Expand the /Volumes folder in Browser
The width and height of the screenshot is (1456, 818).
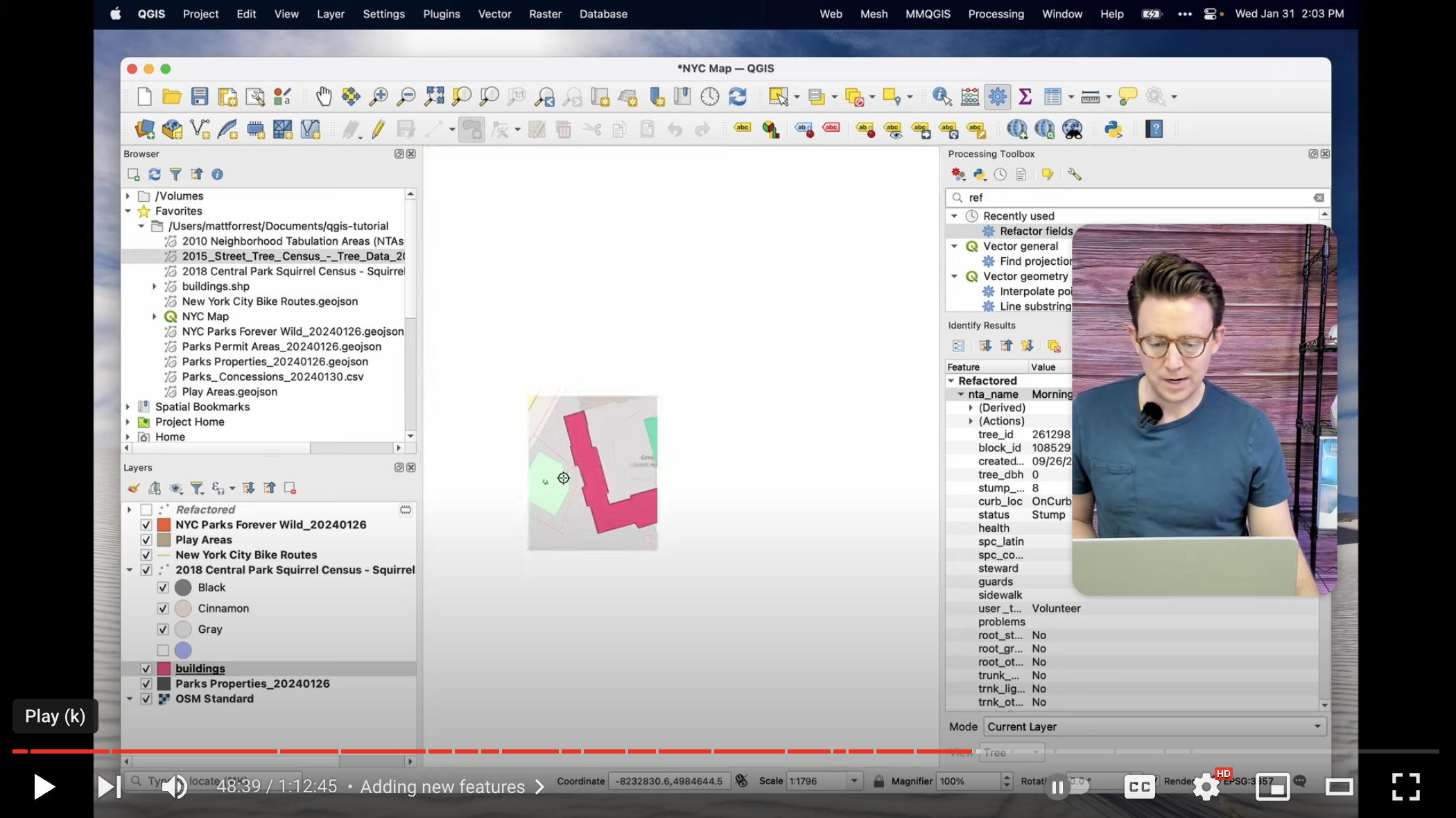pyautogui.click(x=128, y=196)
